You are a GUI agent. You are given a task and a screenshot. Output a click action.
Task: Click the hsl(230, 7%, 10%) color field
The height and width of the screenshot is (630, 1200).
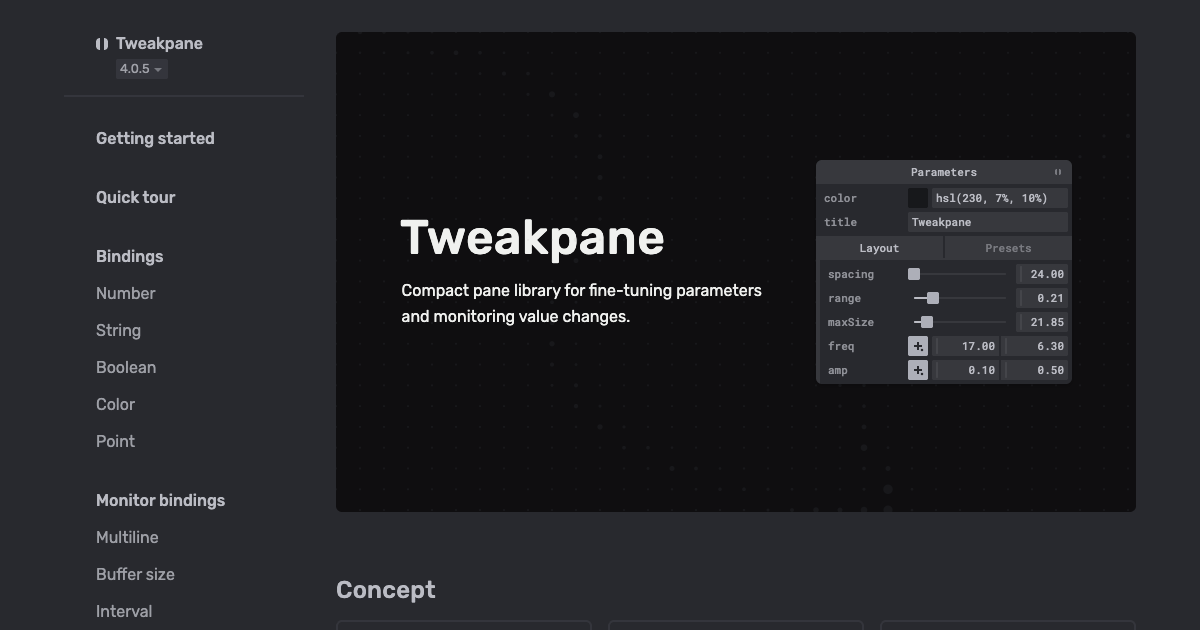pyautogui.click(x=1000, y=198)
